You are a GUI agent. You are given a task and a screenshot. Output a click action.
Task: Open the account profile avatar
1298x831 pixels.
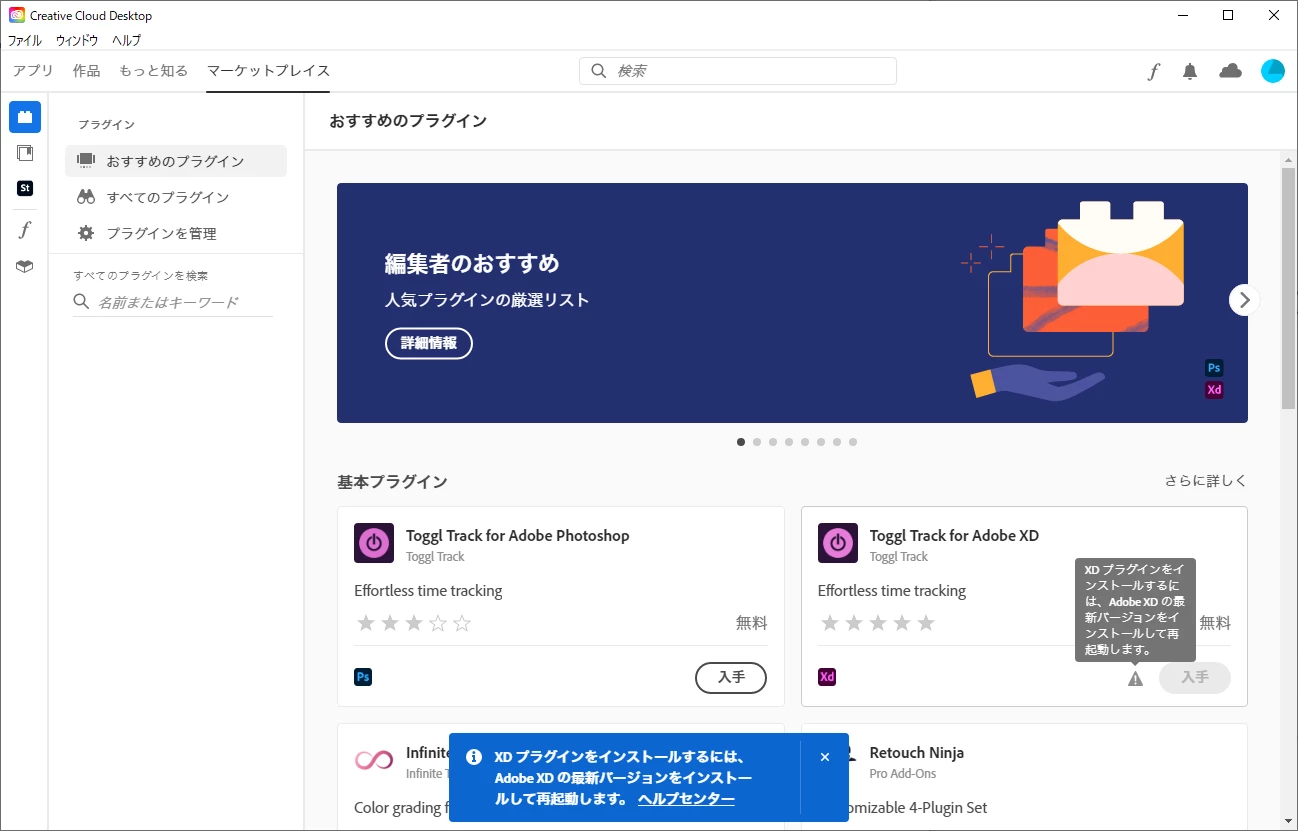pyautogui.click(x=1273, y=71)
